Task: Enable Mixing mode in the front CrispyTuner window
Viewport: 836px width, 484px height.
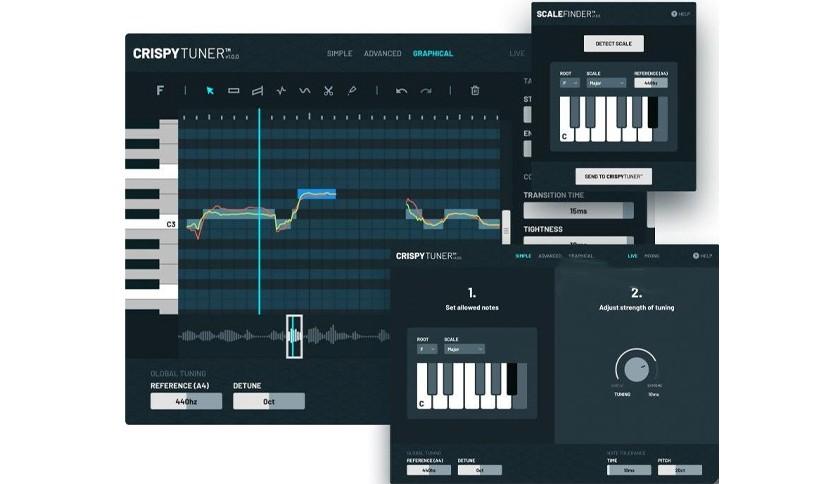Action: 652,256
